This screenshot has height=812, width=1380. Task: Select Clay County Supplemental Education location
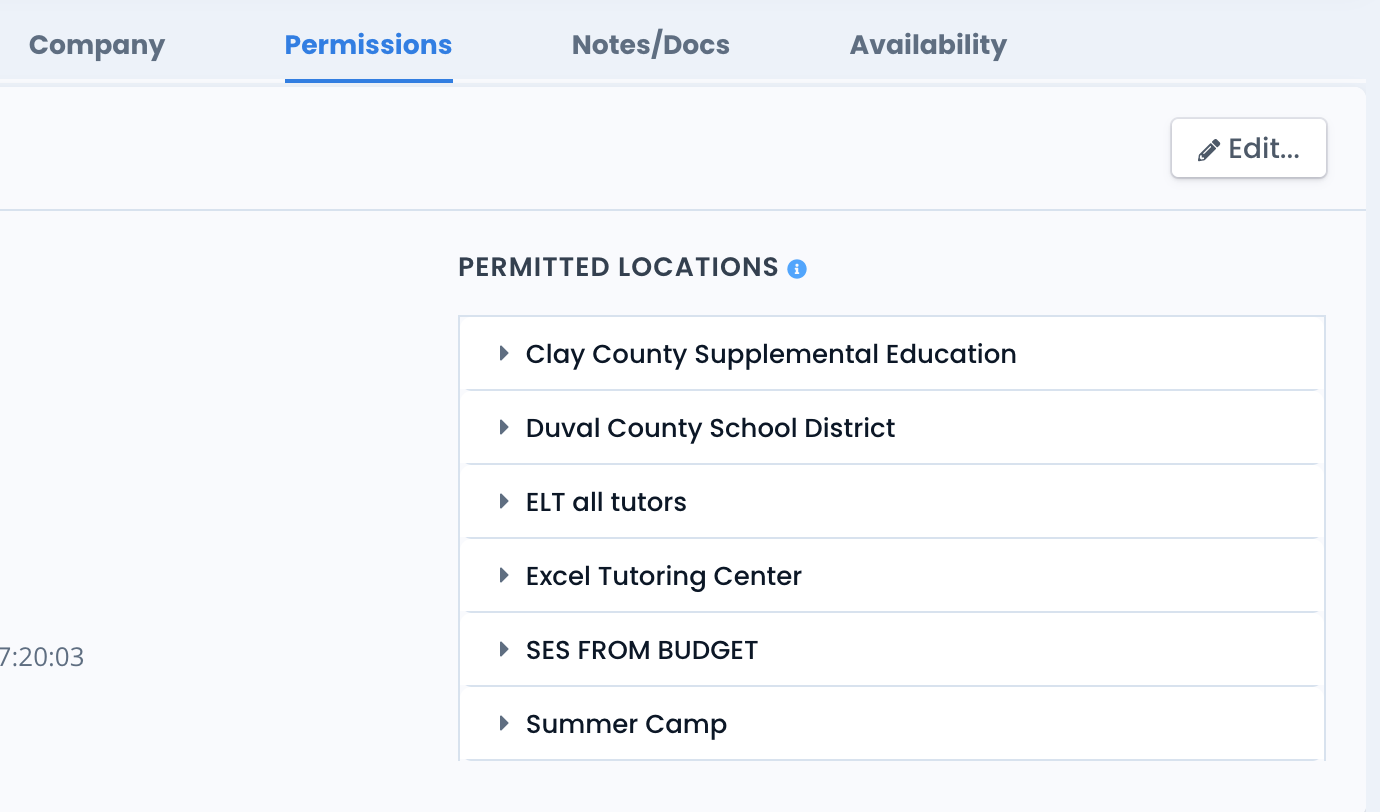click(x=771, y=354)
